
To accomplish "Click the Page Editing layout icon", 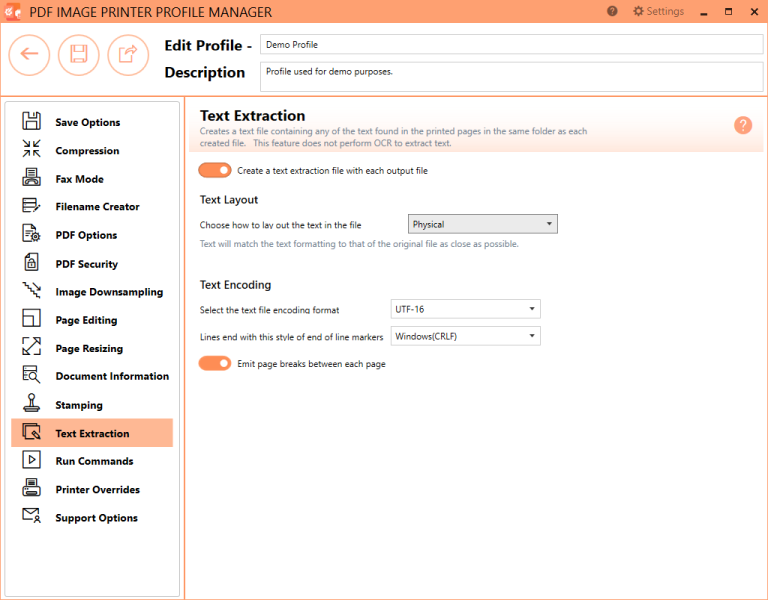I will (31, 318).
